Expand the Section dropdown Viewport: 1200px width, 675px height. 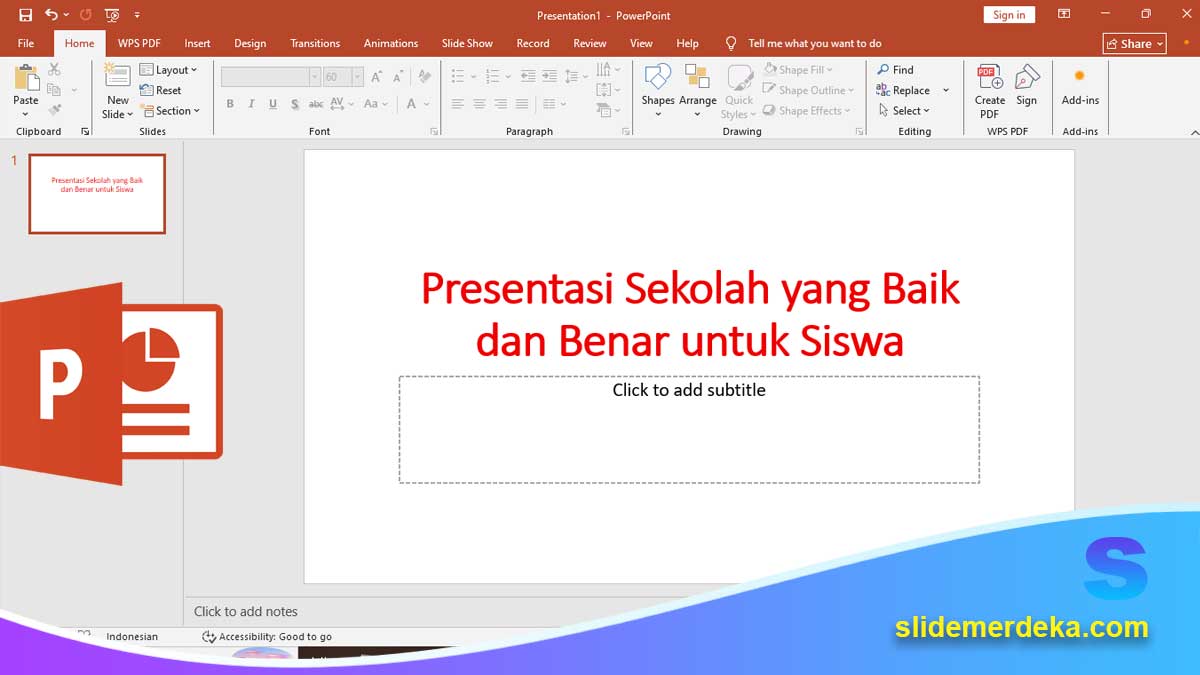tap(170, 111)
